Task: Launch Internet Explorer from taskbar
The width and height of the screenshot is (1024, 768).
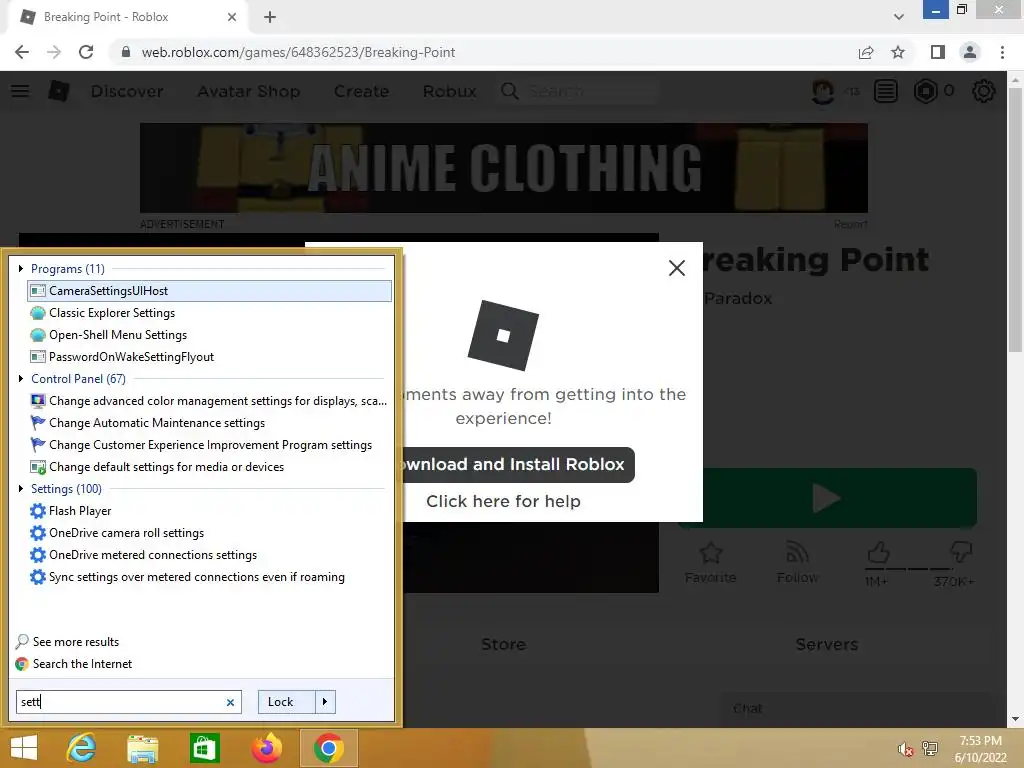Action: [82, 748]
